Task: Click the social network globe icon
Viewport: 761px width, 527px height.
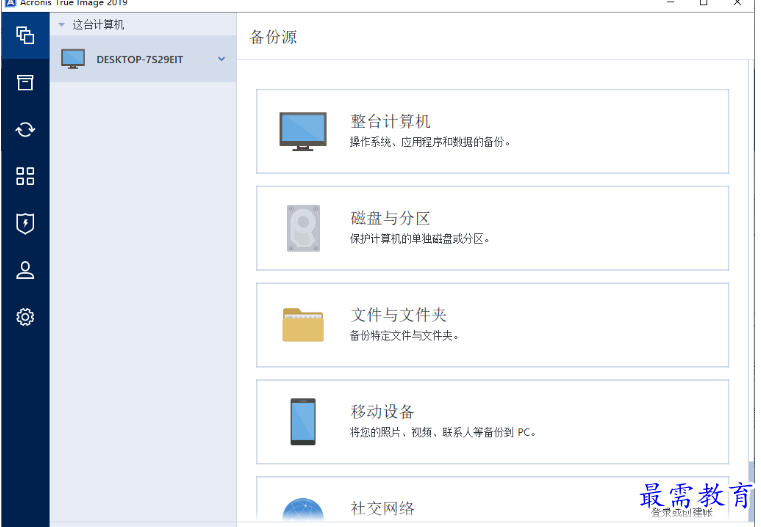Action: point(303,510)
